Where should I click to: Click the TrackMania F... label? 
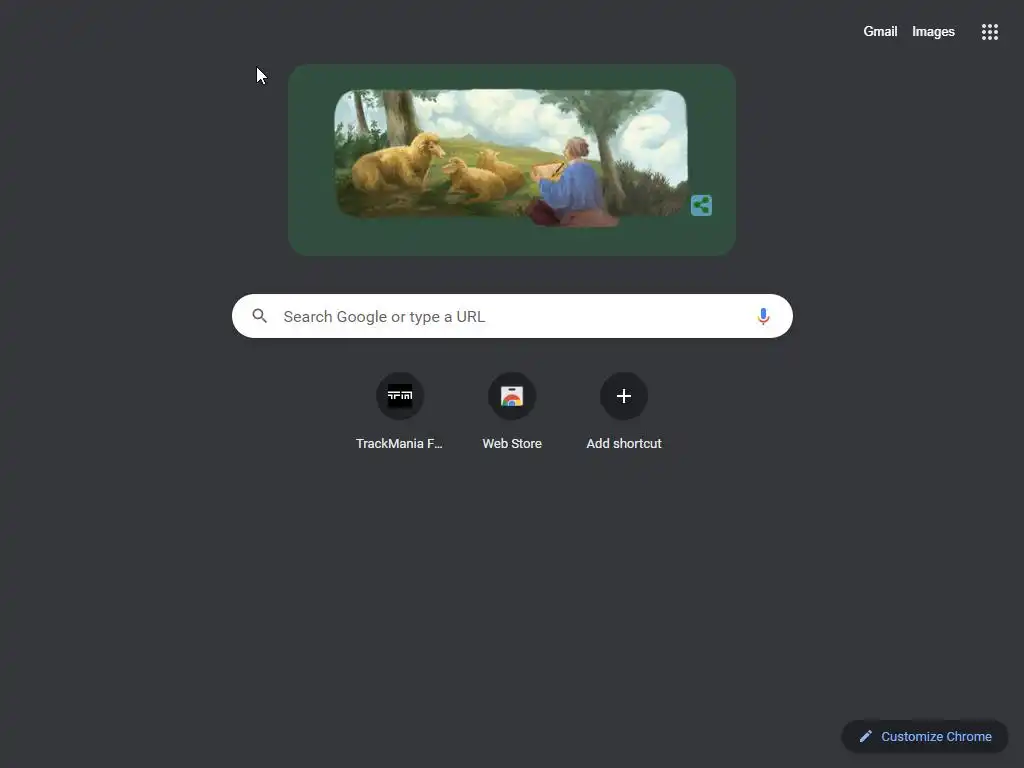(x=399, y=443)
